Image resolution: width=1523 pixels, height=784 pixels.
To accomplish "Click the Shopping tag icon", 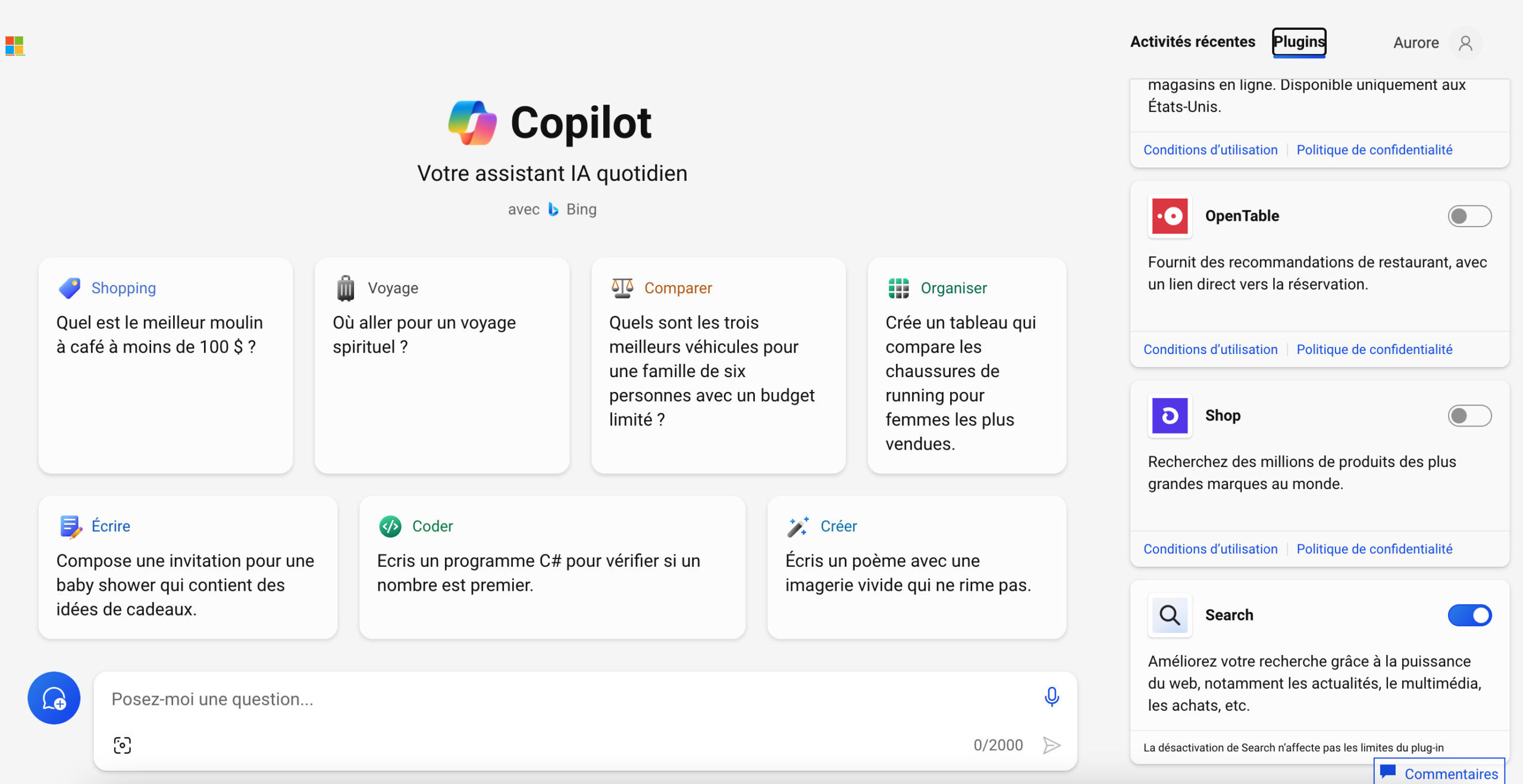I will pos(70,288).
